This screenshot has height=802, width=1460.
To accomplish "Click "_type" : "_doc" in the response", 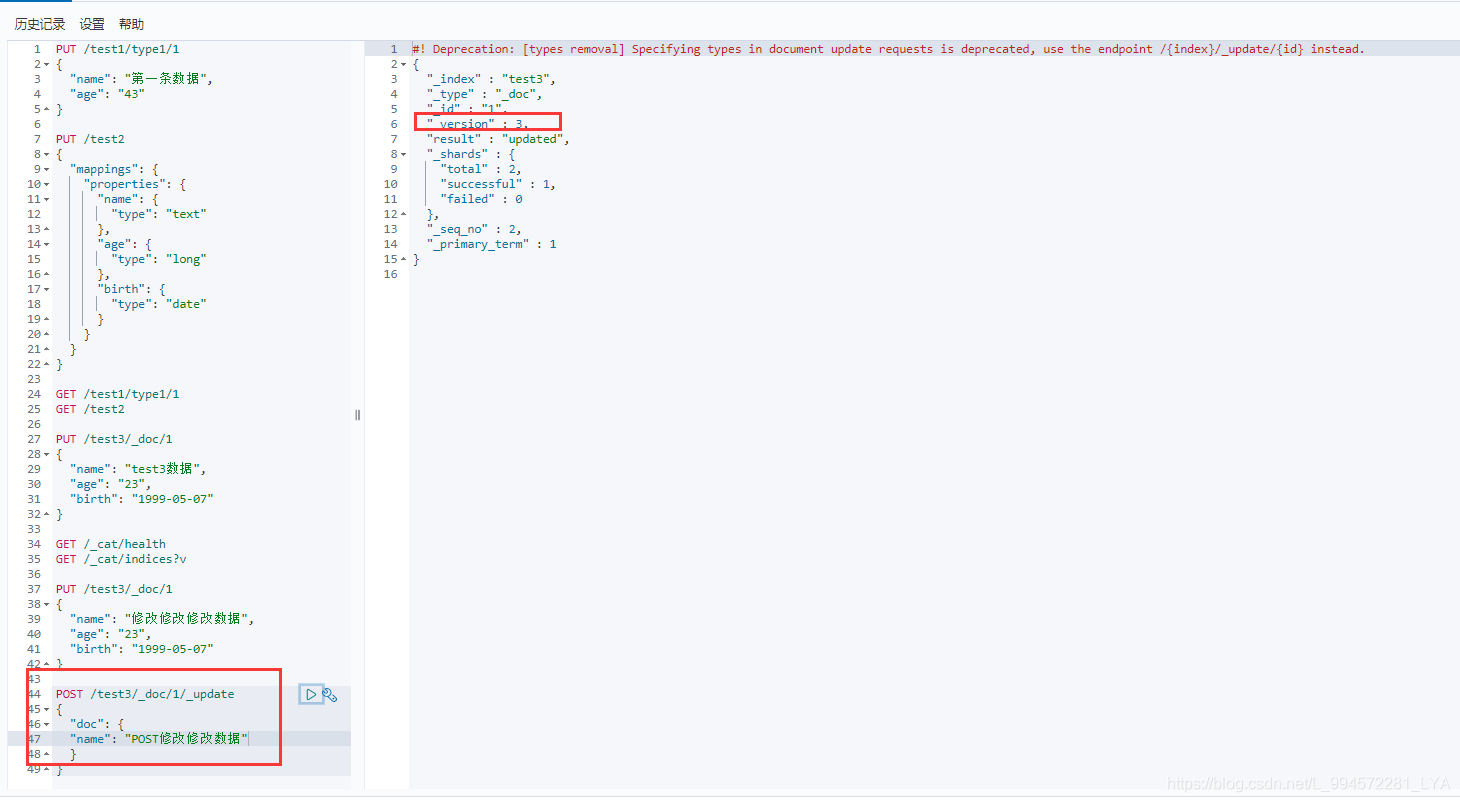I will (x=484, y=94).
